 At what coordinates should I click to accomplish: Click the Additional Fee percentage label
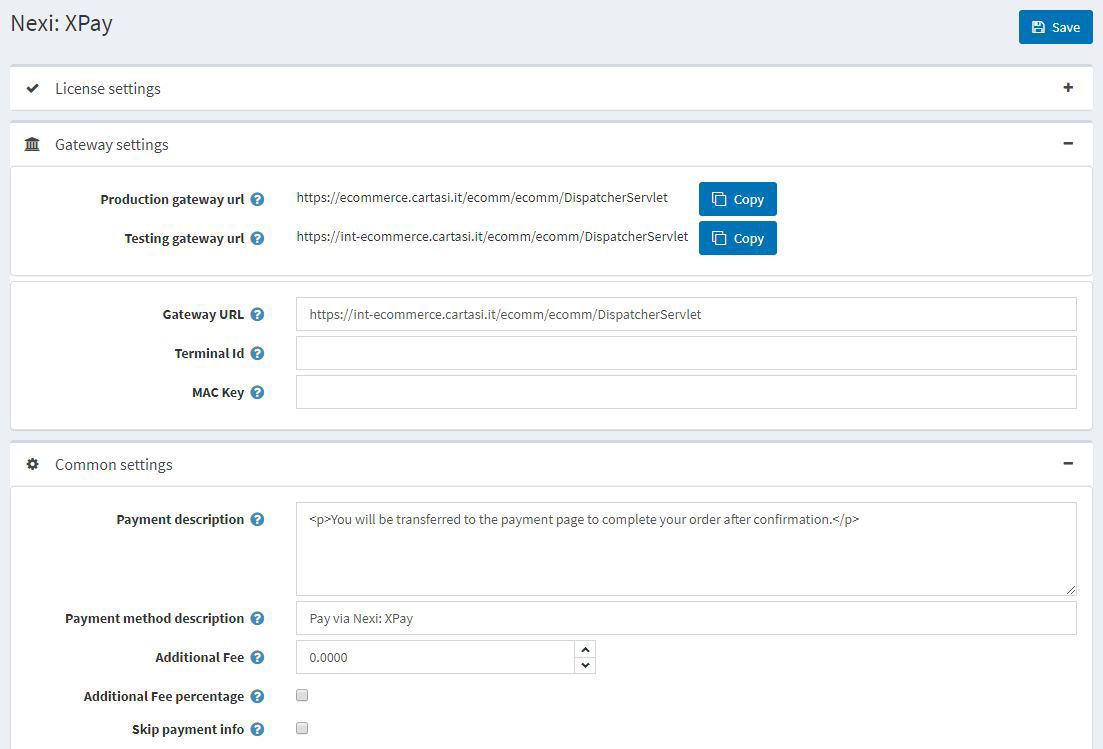click(164, 696)
